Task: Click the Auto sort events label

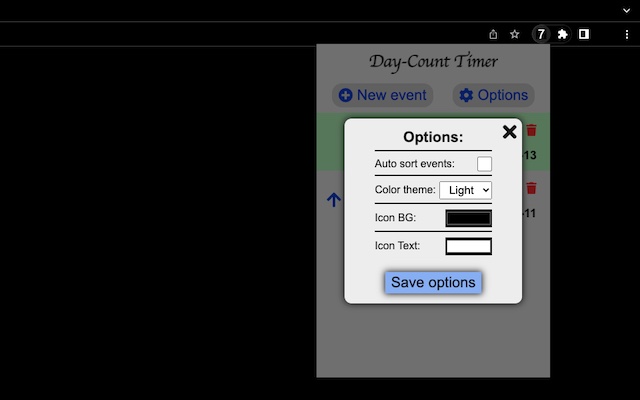Action: point(415,164)
